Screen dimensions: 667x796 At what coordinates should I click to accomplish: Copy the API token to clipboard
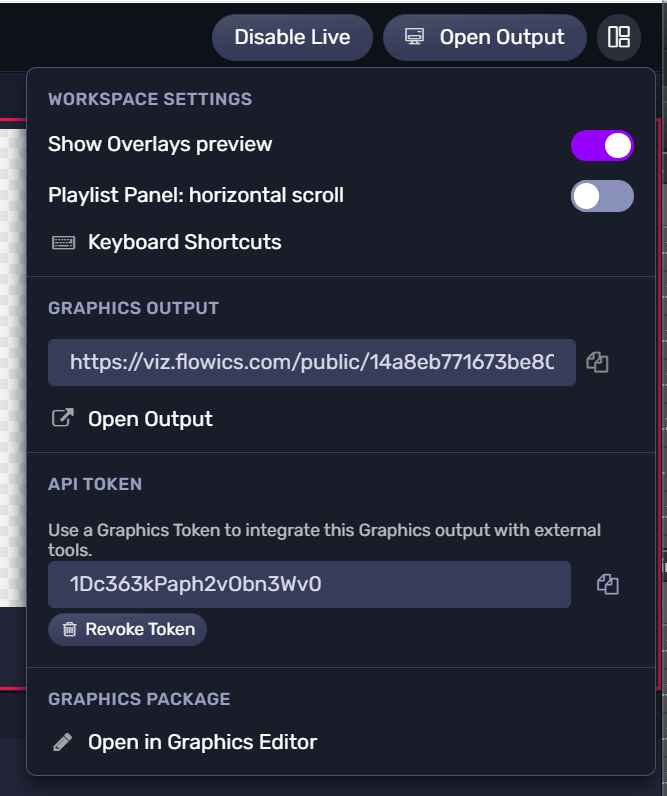tap(607, 584)
